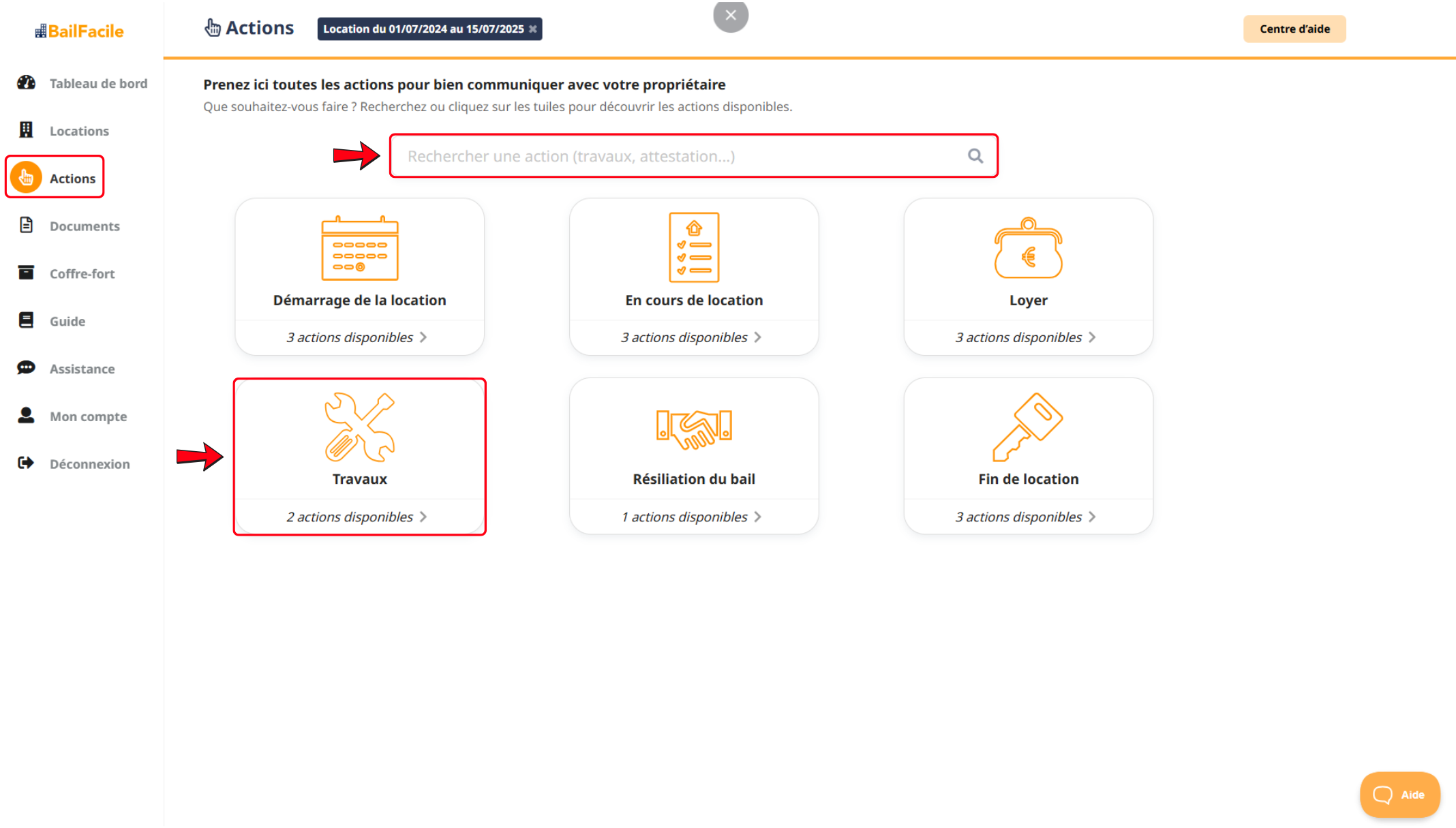Click the Résiliation du bail handshake icon
1456x828 pixels.
(x=693, y=429)
